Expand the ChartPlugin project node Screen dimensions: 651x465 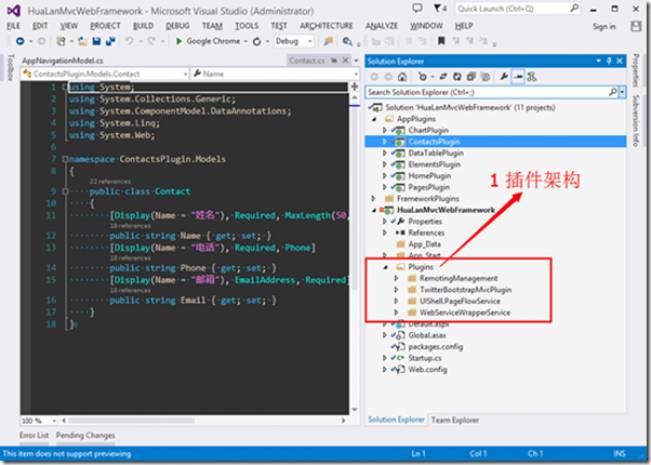[384, 130]
